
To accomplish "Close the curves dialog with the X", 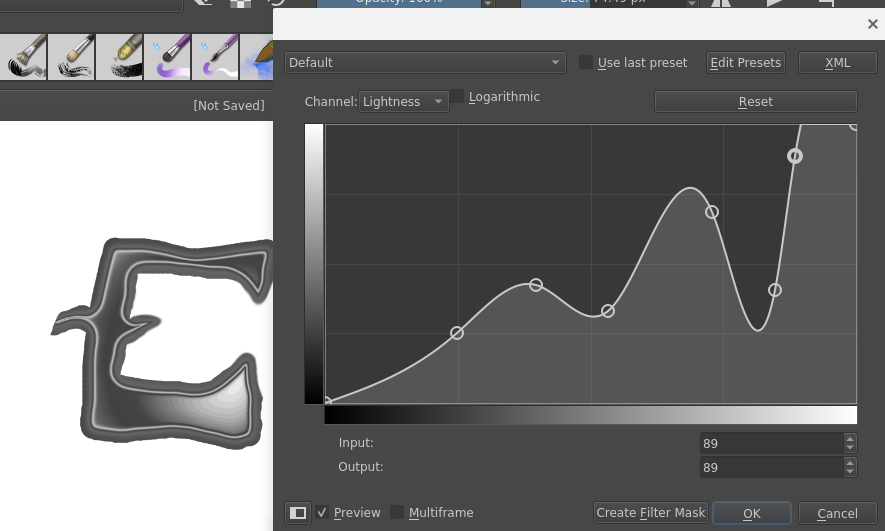I will (x=873, y=24).
